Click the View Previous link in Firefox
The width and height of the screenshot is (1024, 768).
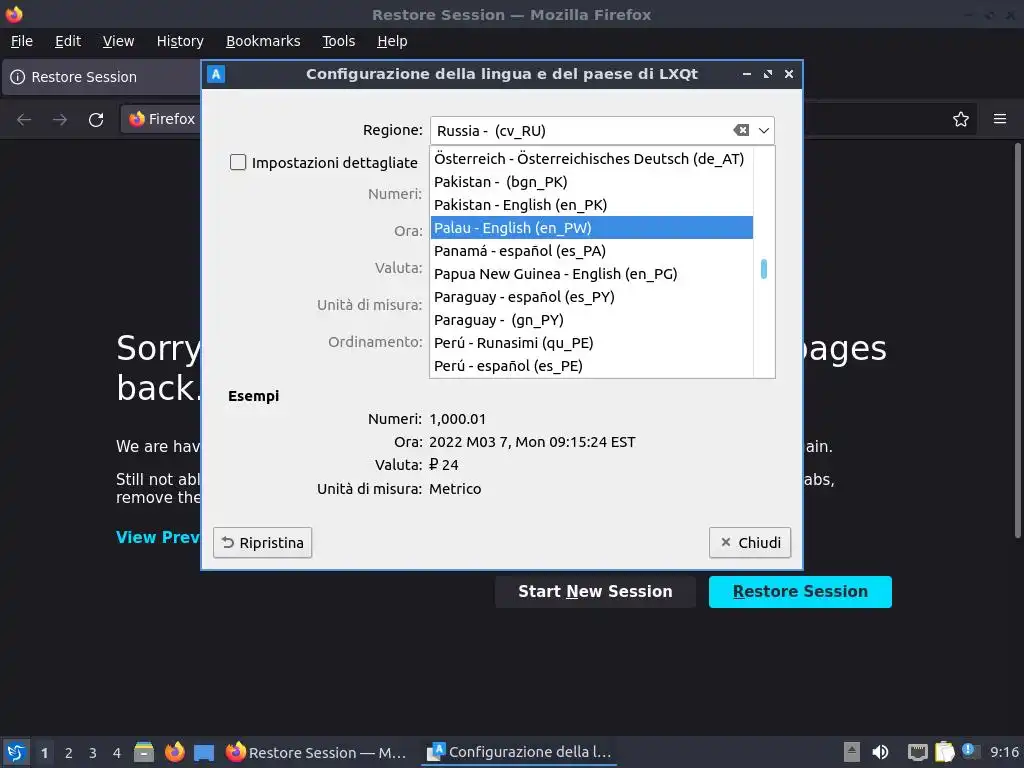point(158,537)
